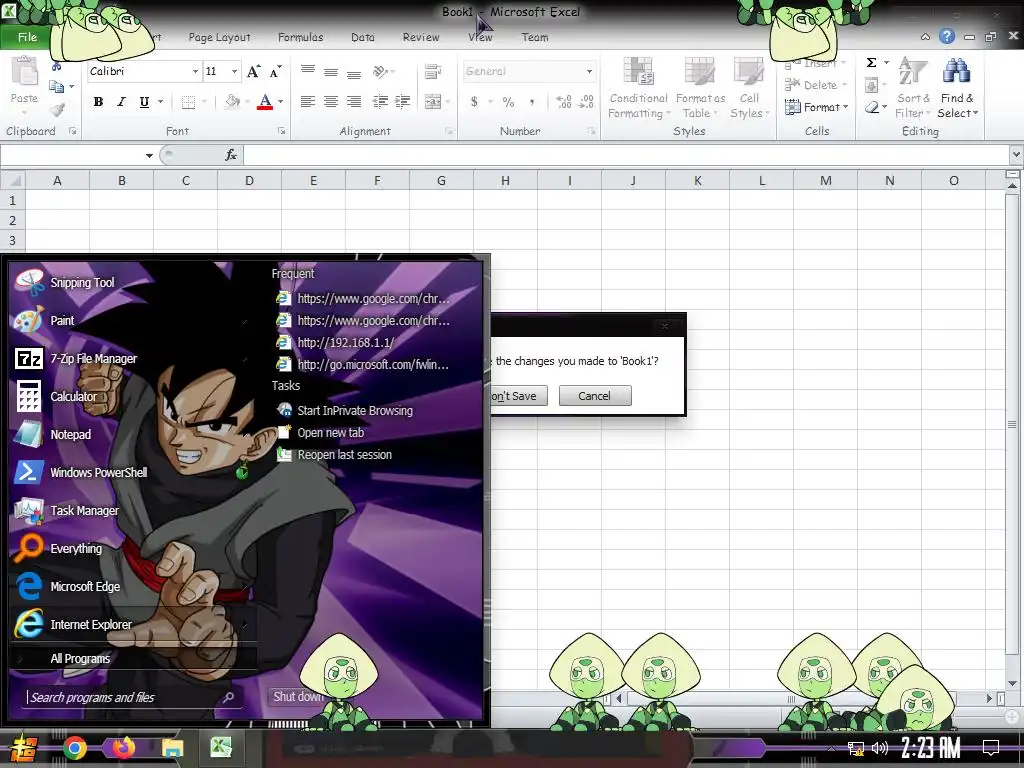Viewport: 1024px width, 768px height.
Task: Click the Wrap Text icon
Action: (432, 71)
